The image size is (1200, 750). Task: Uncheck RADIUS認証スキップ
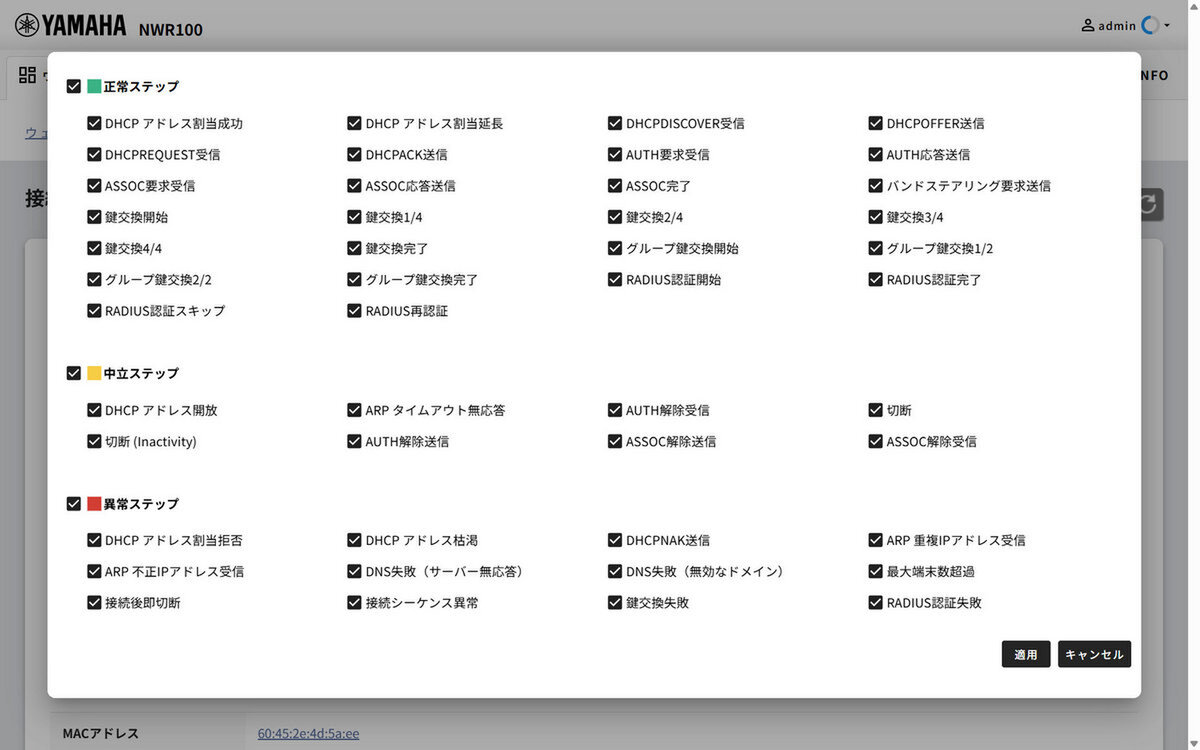pos(94,311)
